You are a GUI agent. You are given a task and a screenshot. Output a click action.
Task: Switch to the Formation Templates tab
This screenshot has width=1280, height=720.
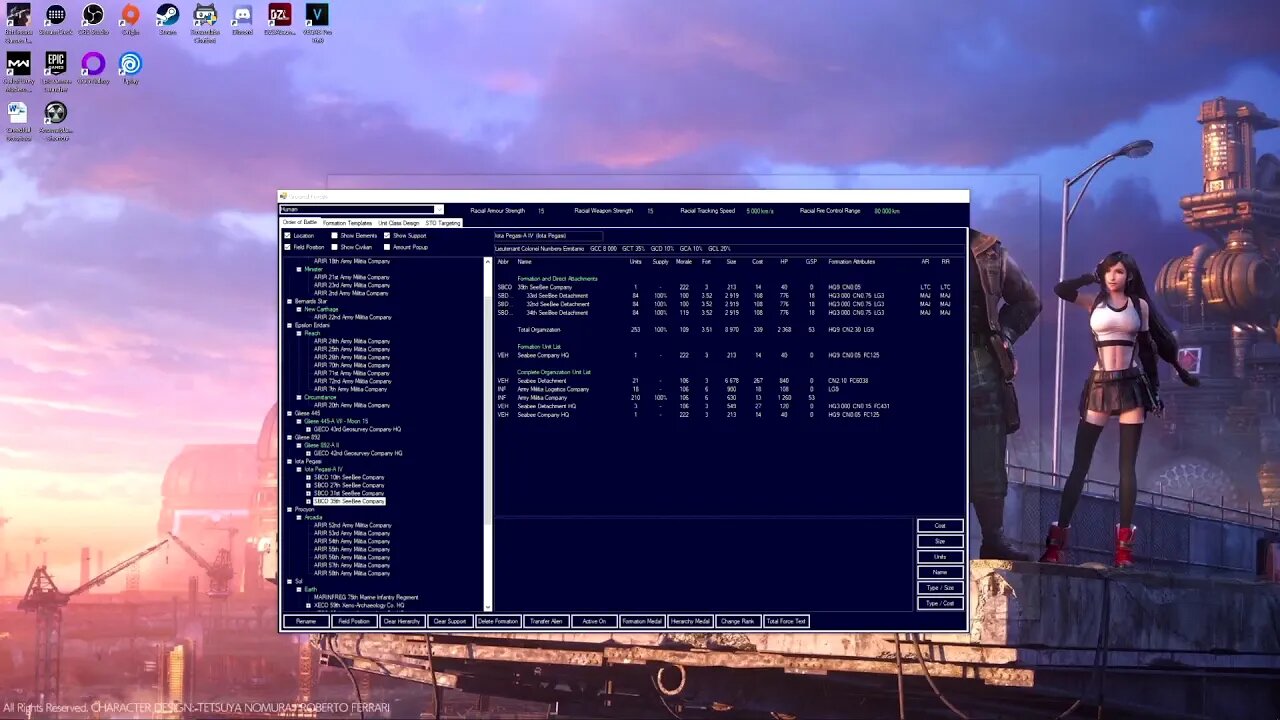[x=347, y=223]
